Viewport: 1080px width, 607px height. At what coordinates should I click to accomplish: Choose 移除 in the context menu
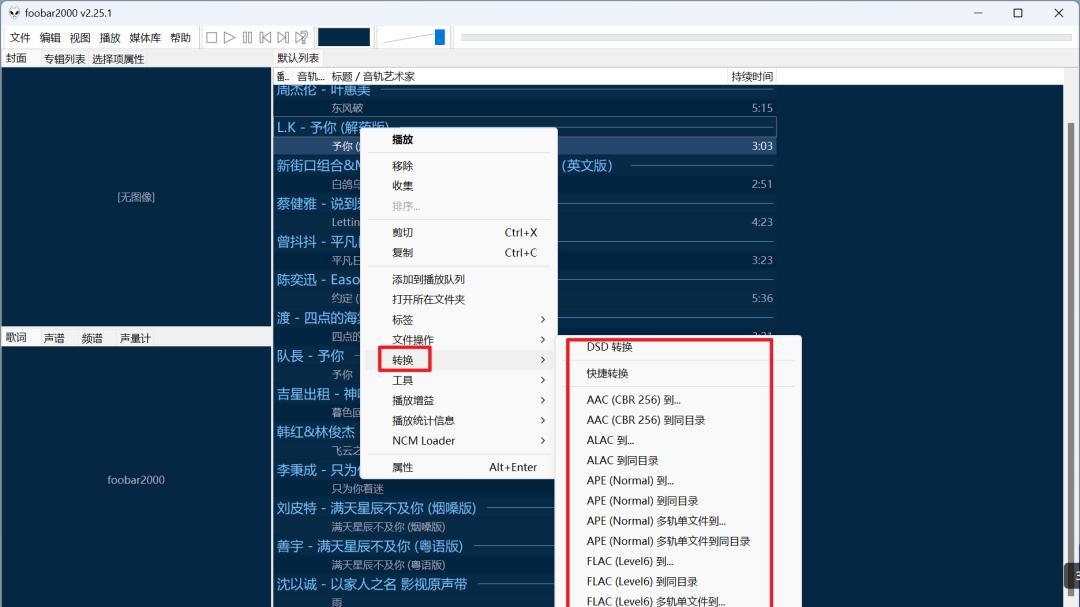[459, 166]
